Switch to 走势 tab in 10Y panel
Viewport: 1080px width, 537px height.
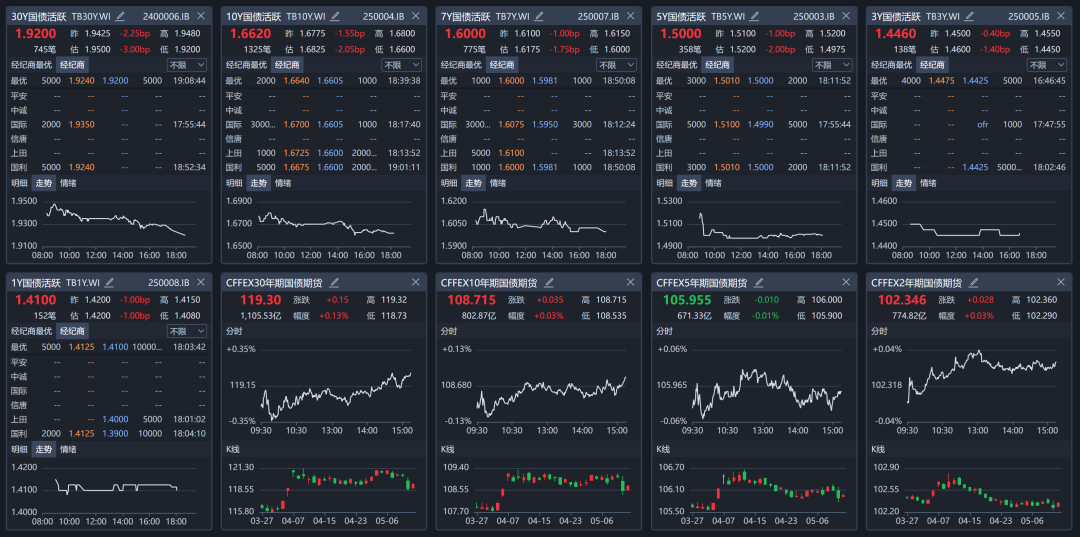258,183
